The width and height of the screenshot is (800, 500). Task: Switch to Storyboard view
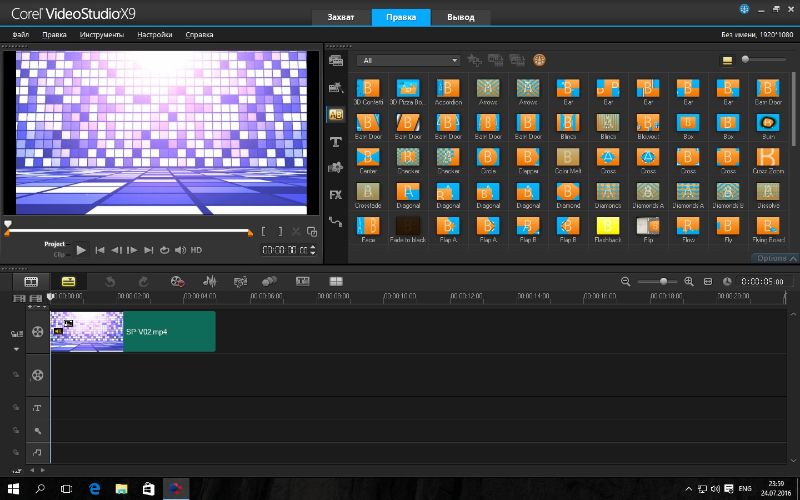[x=31, y=281]
